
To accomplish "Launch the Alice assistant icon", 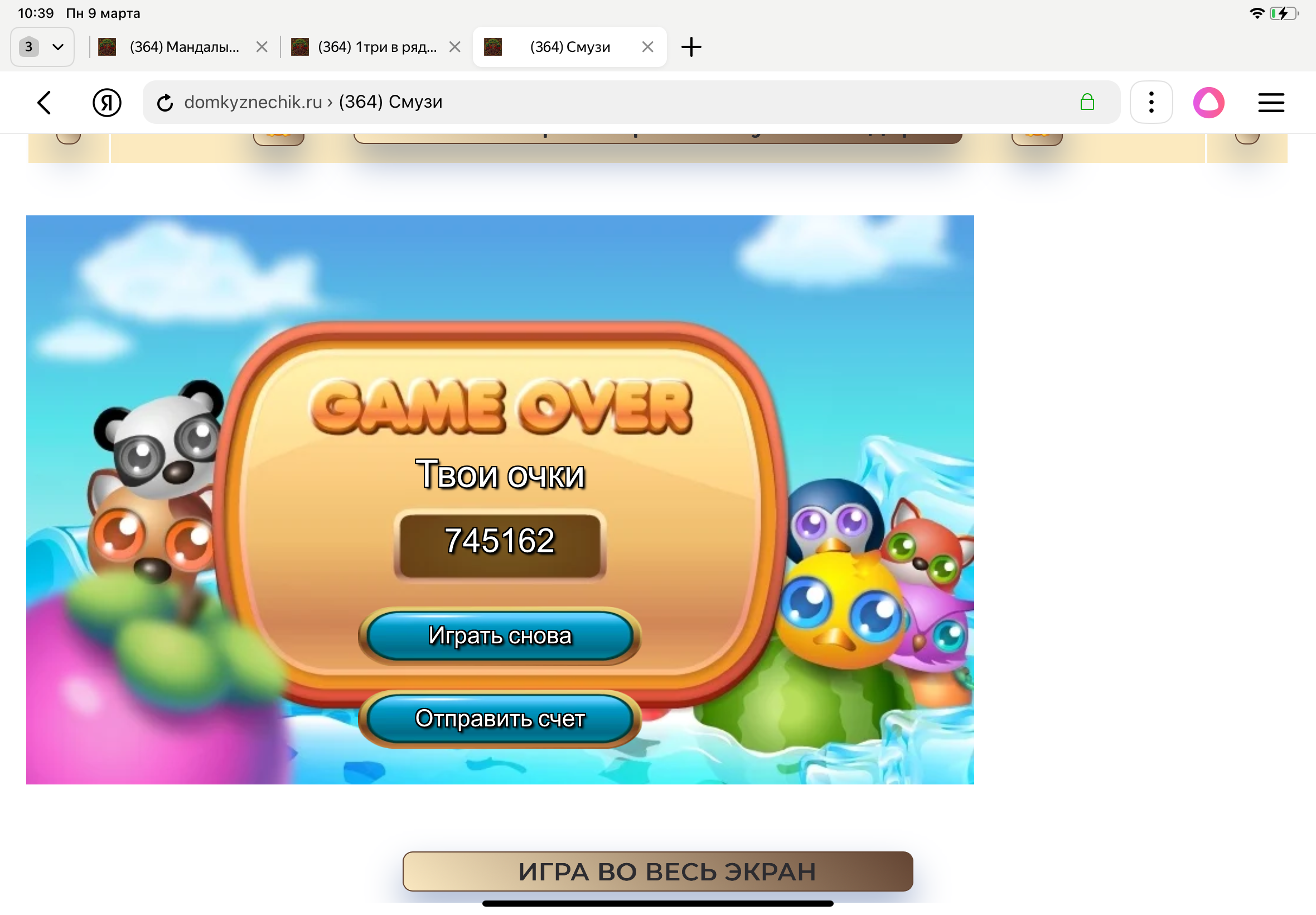I will 1208,103.
